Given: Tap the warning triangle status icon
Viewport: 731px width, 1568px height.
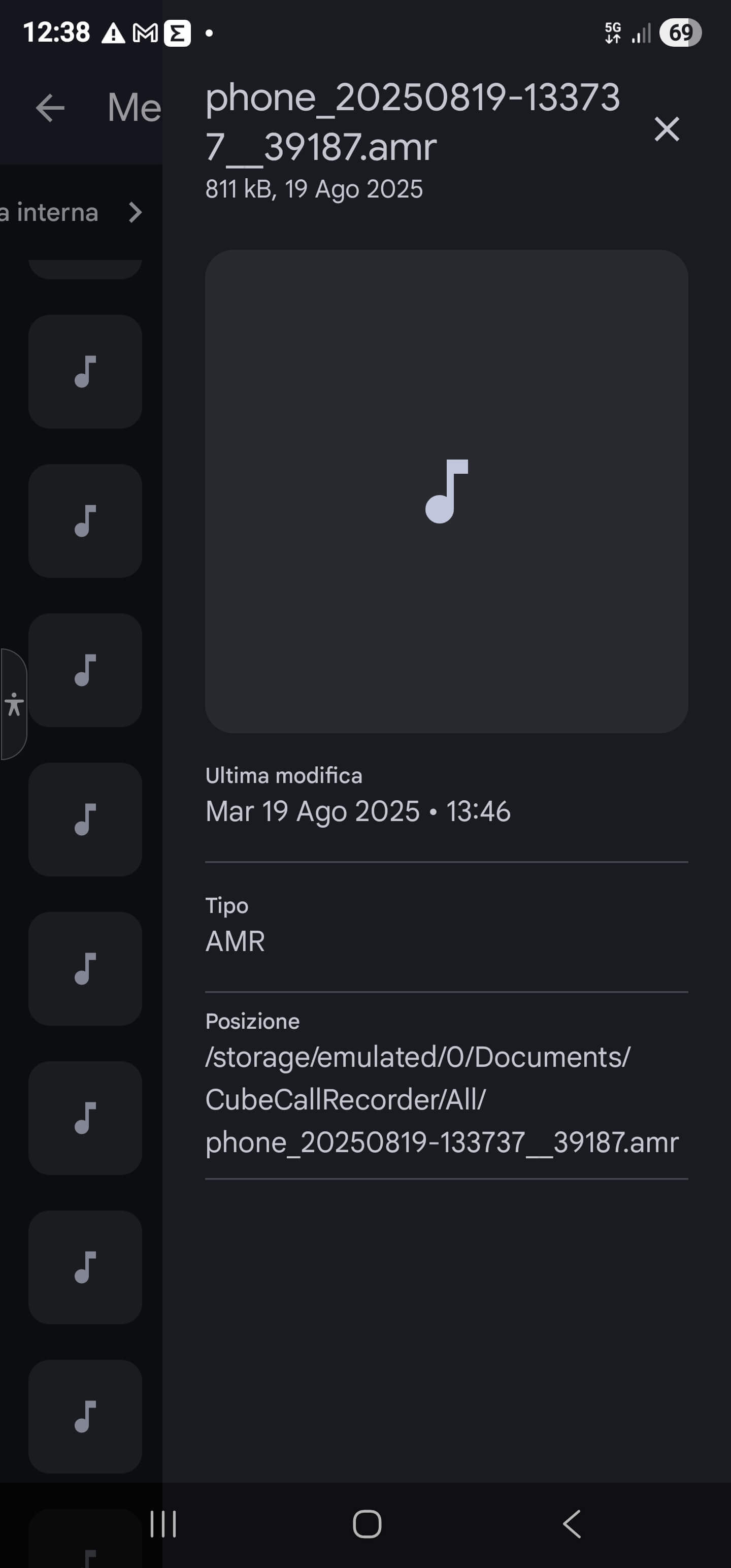Looking at the screenshot, I should (x=113, y=33).
